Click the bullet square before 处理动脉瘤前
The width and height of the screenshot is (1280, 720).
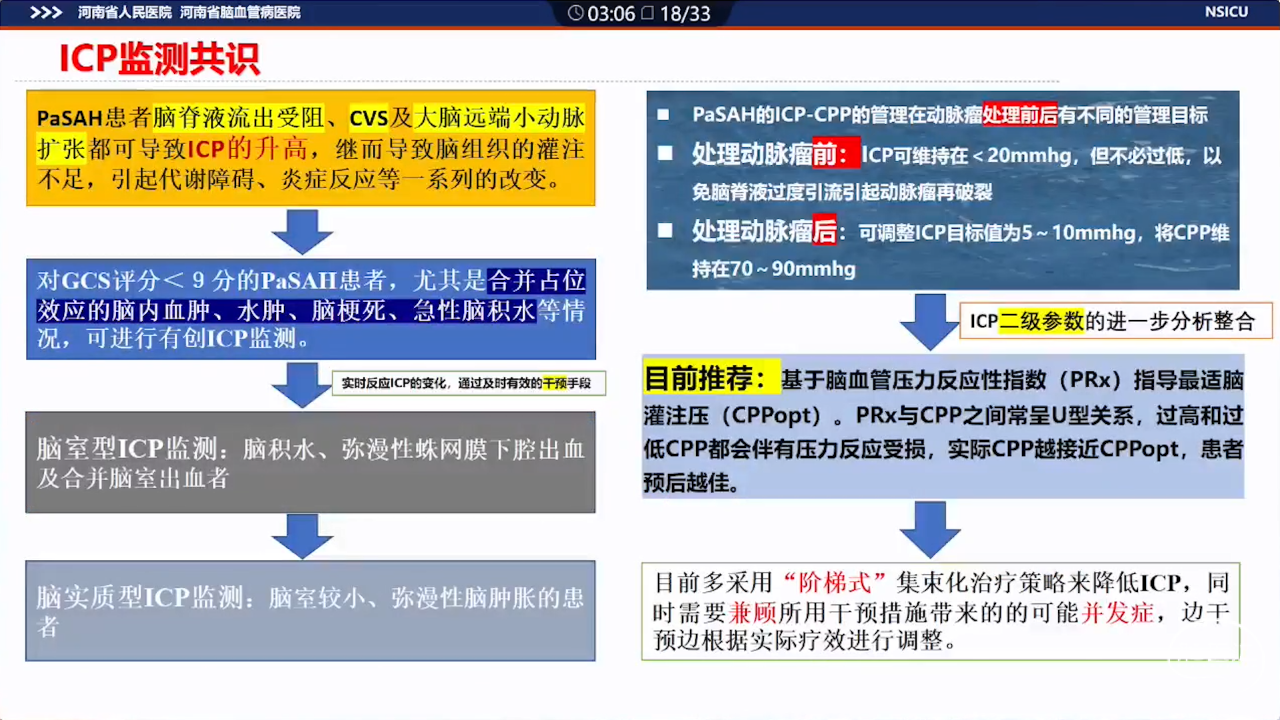click(x=663, y=155)
